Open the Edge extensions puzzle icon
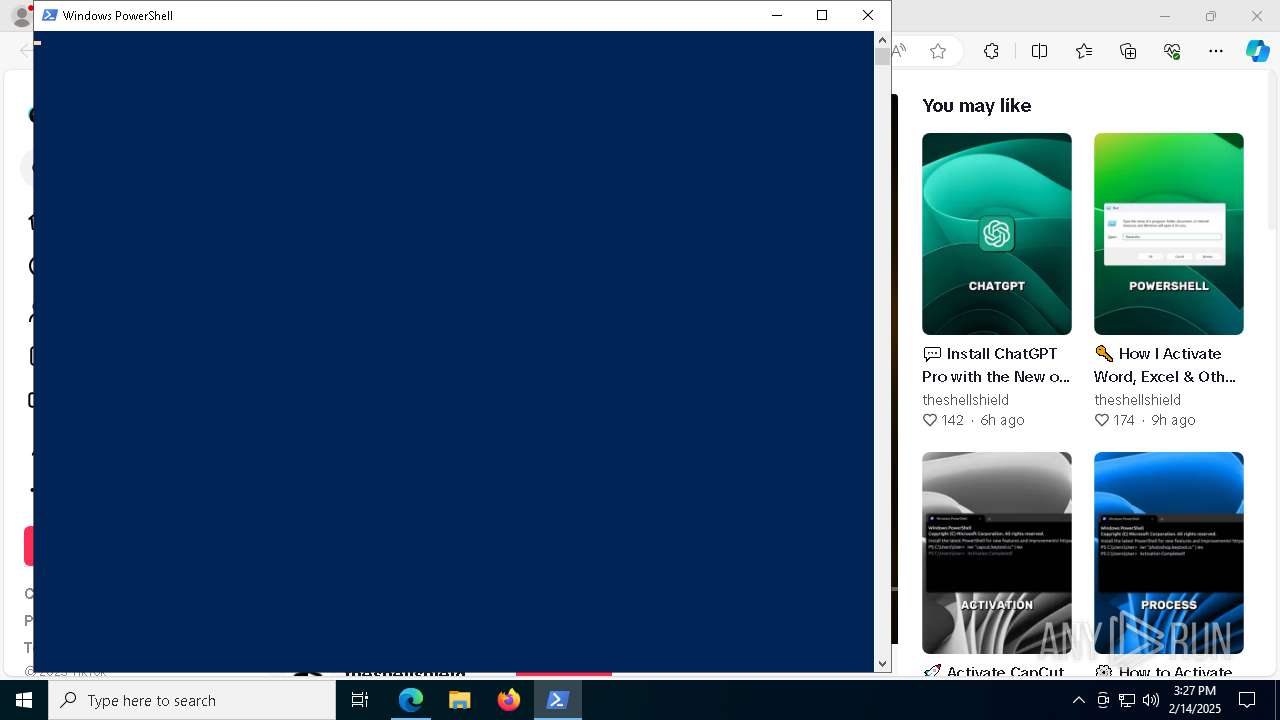Screen dimensions: 1280x720 [x=991, y=51]
